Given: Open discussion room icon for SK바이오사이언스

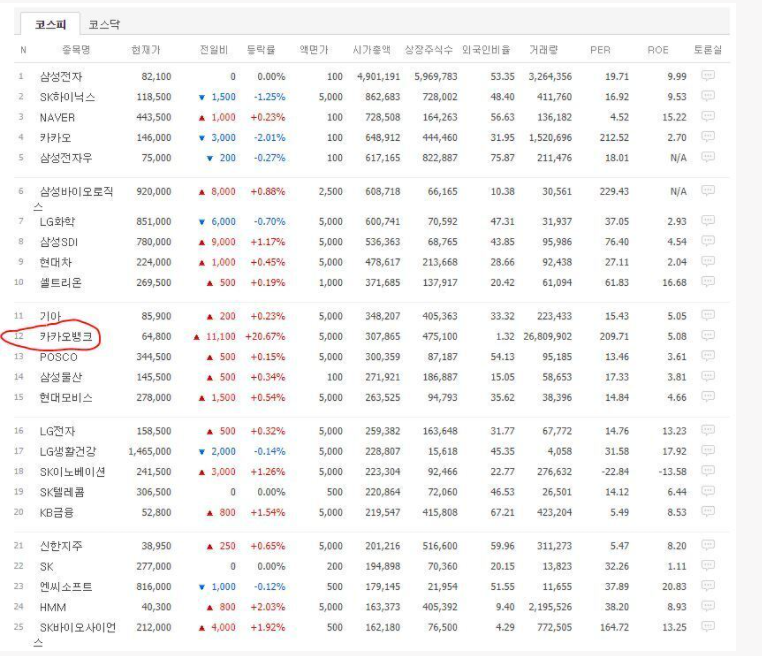Looking at the screenshot, I should (x=708, y=626).
